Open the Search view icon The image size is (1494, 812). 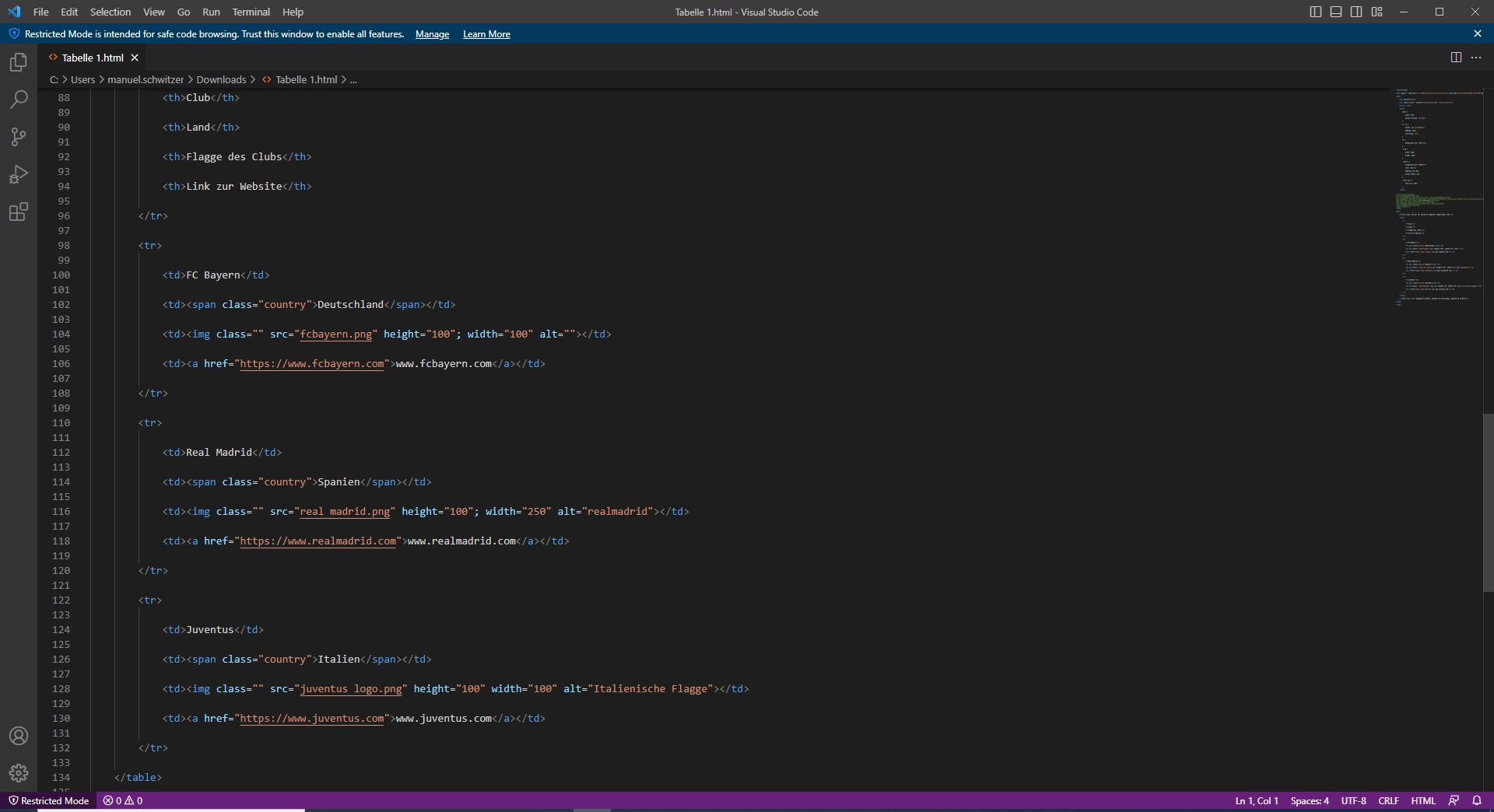pyautogui.click(x=19, y=100)
